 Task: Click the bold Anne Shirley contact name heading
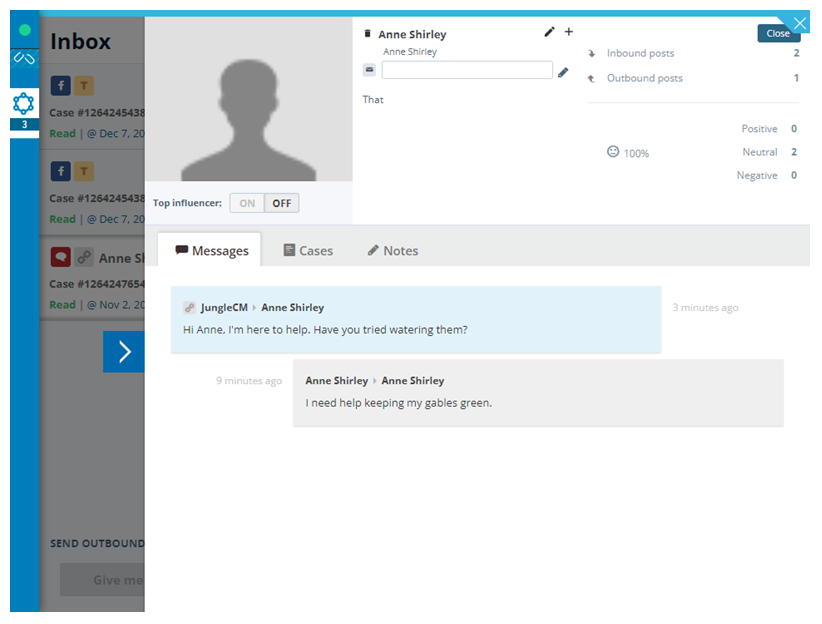coord(412,35)
